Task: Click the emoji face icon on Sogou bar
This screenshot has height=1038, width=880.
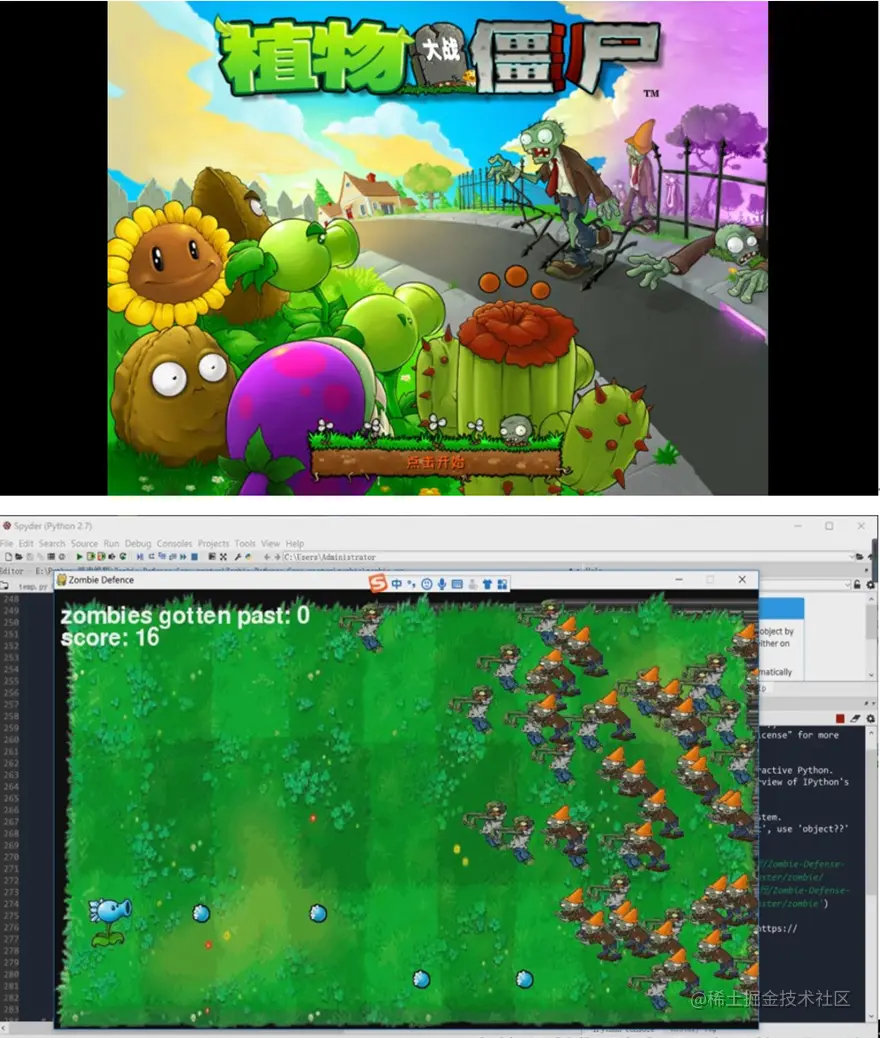Action: click(x=427, y=584)
